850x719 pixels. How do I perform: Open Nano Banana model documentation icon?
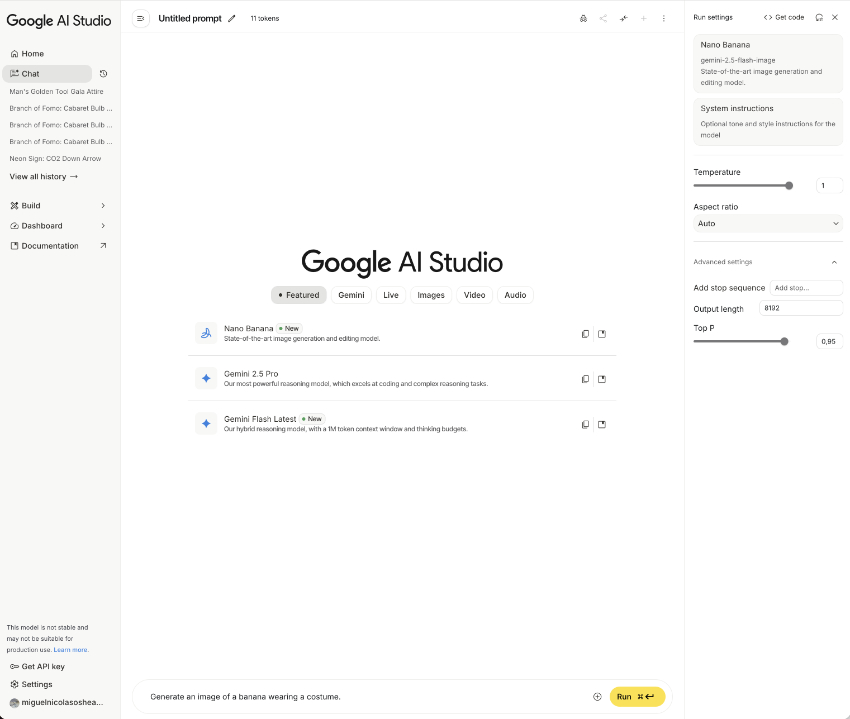tap(602, 334)
